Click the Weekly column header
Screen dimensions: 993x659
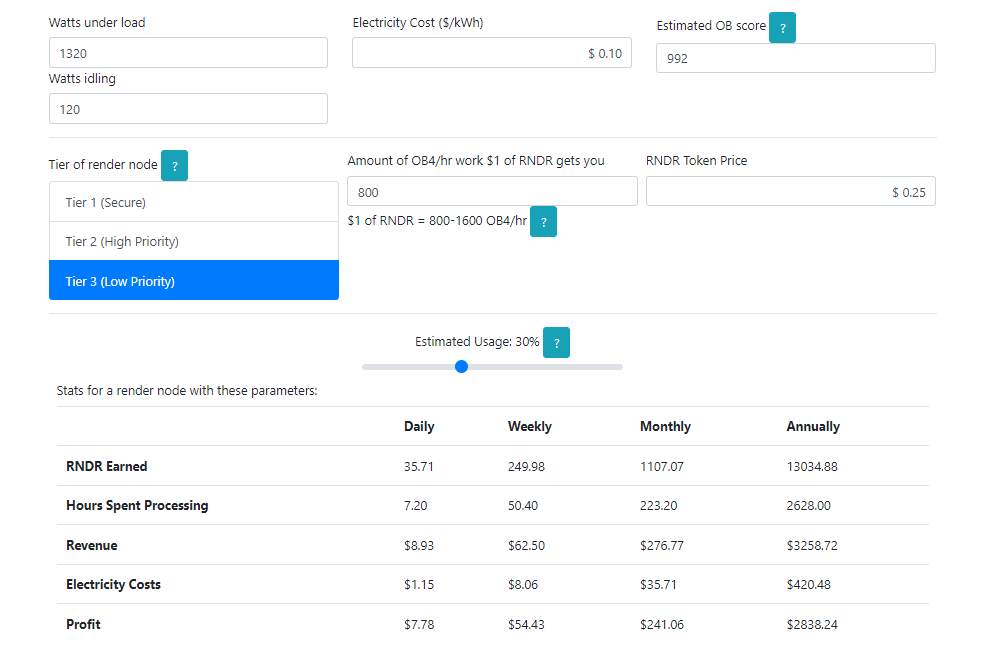(529, 427)
